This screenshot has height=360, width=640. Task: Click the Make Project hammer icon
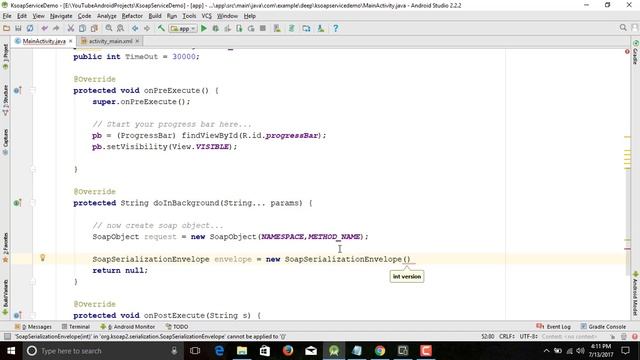coord(161,28)
